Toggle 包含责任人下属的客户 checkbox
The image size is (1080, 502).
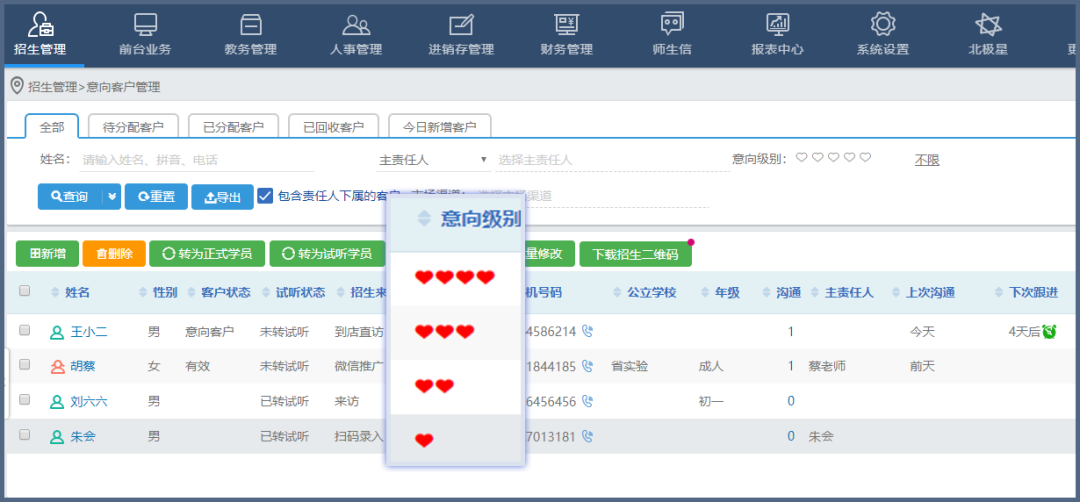click(265, 196)
